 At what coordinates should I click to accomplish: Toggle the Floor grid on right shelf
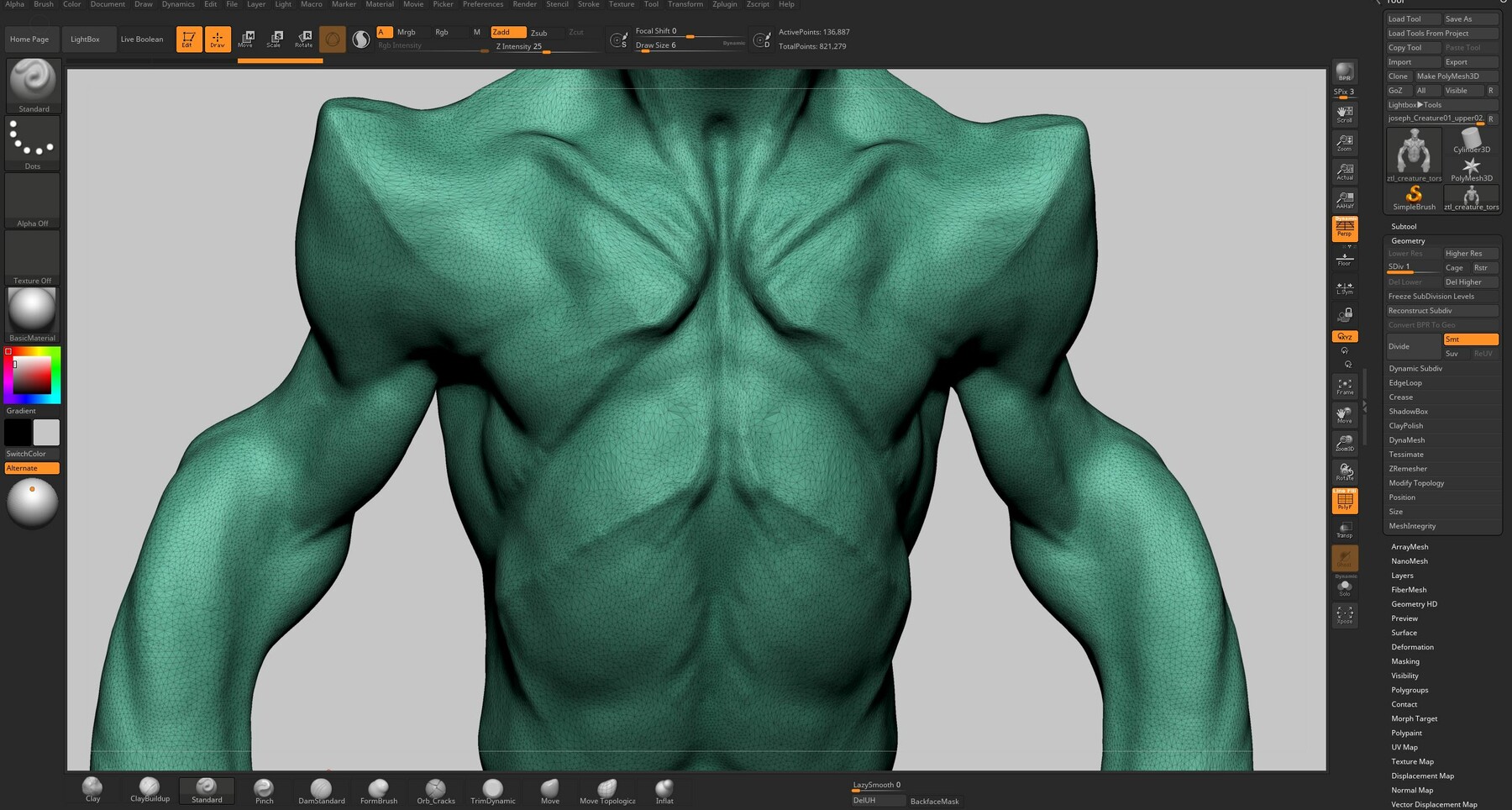1345,259
